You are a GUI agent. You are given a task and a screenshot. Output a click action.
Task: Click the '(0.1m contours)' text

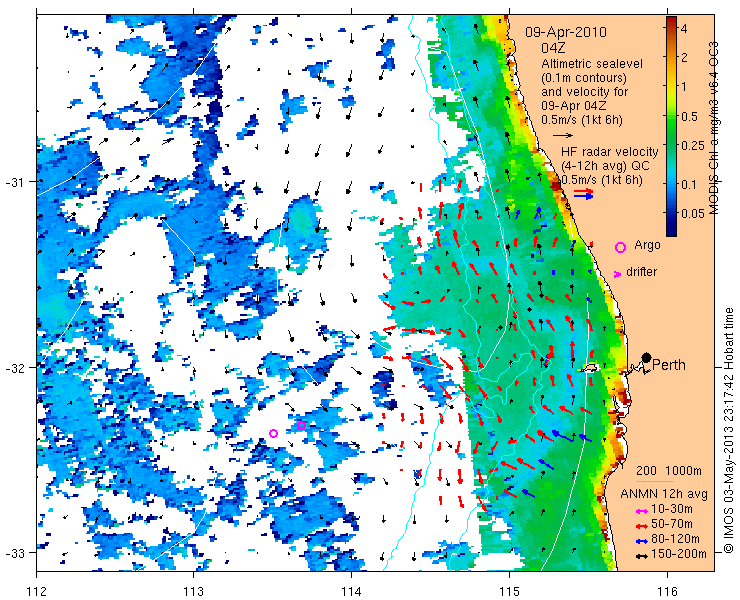[584, 78]
